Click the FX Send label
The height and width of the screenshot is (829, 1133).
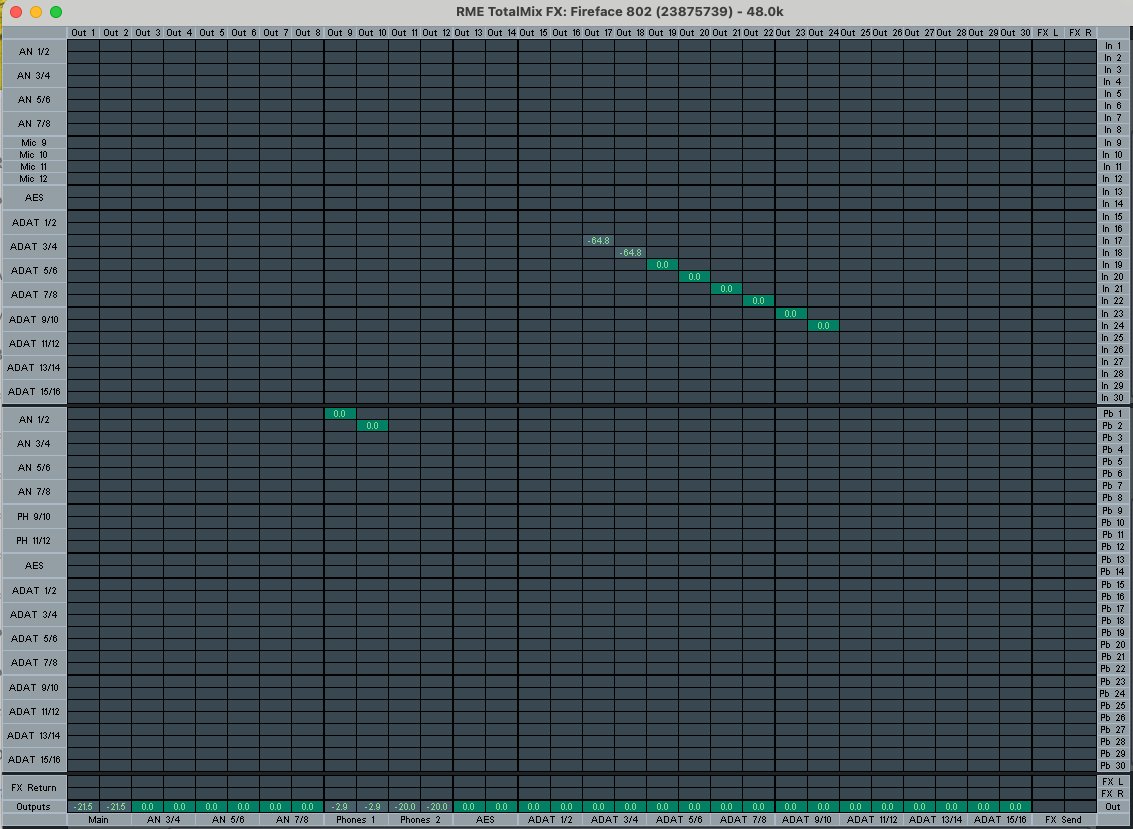1064,820
